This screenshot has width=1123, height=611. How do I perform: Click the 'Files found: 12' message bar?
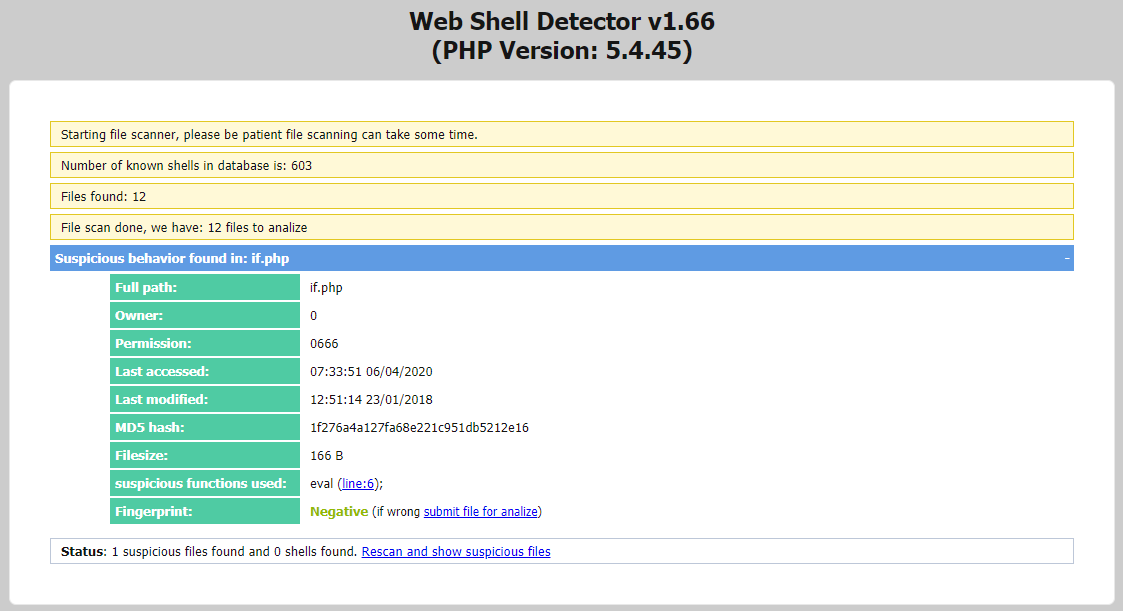[x=561, y=197]
